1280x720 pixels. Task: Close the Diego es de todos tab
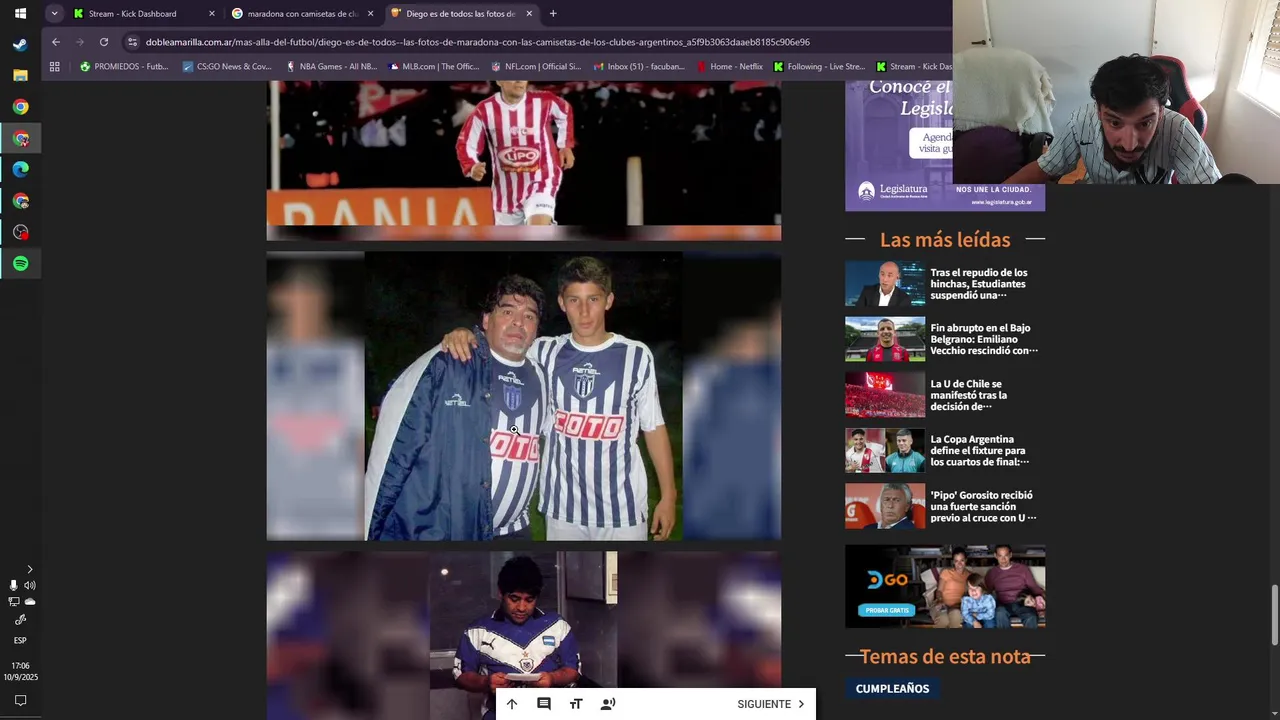pyautogui.click(x=529, y=14)
